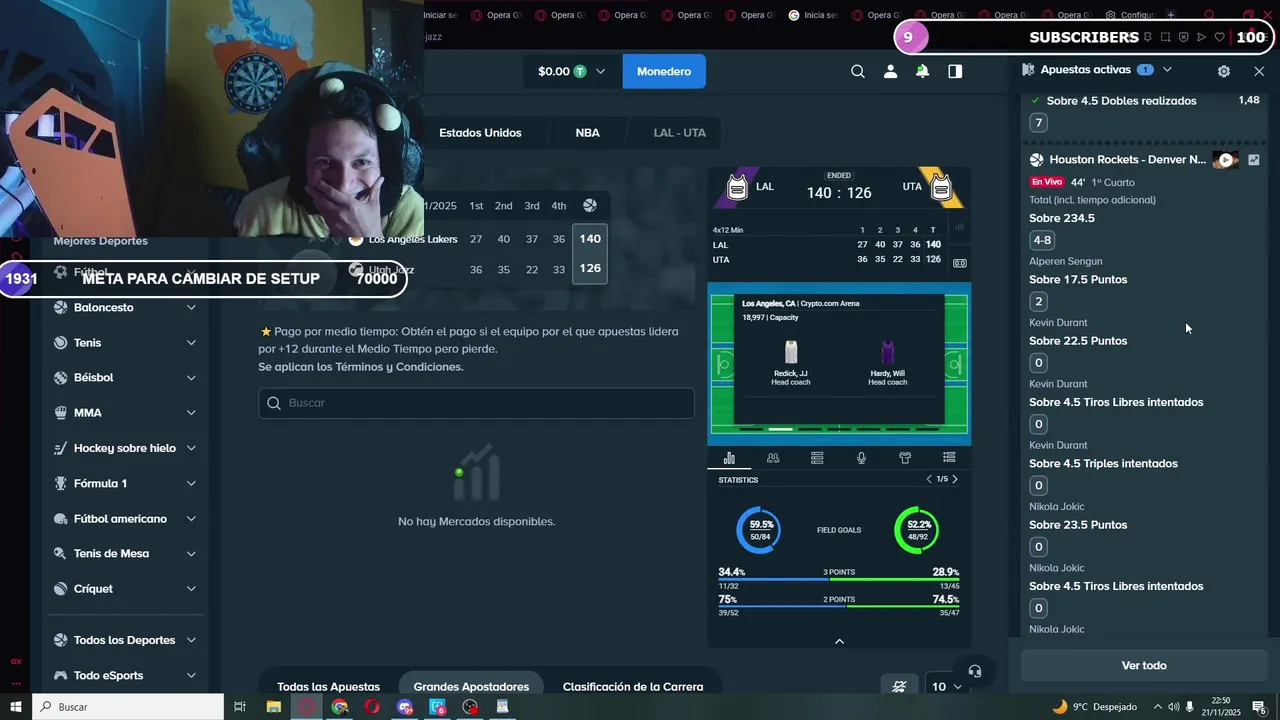The height and width of the screenshot is (720, 1280).
Task: Click the basketball icon in scoreboard header
Action: coord(590,205)
